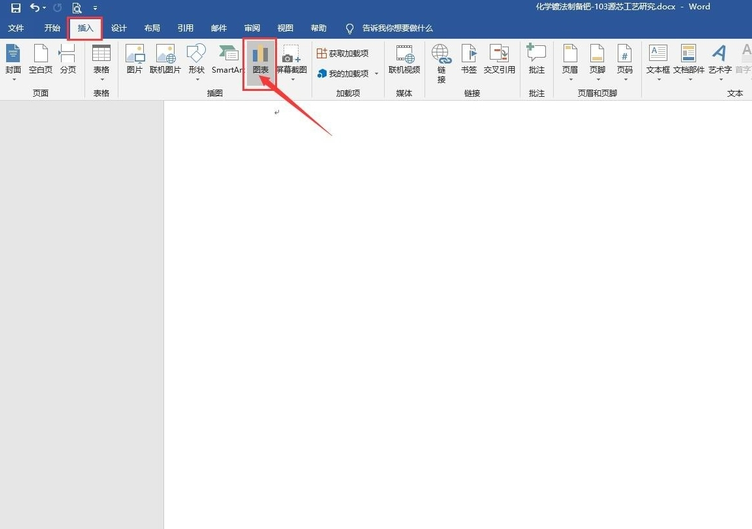Viewport: 752px width, 529px height.
Task: Insert a cross-reference with 交叉引用
Action: [x=499, y=59]
